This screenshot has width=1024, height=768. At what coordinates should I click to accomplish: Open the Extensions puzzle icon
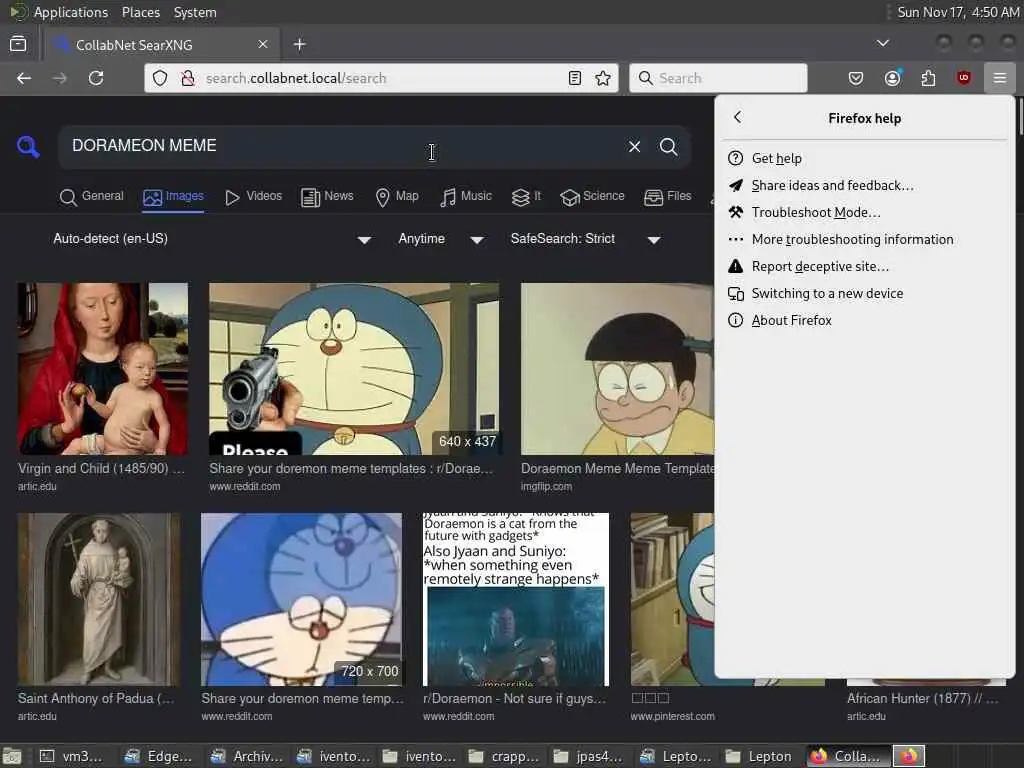coord(928,78)
